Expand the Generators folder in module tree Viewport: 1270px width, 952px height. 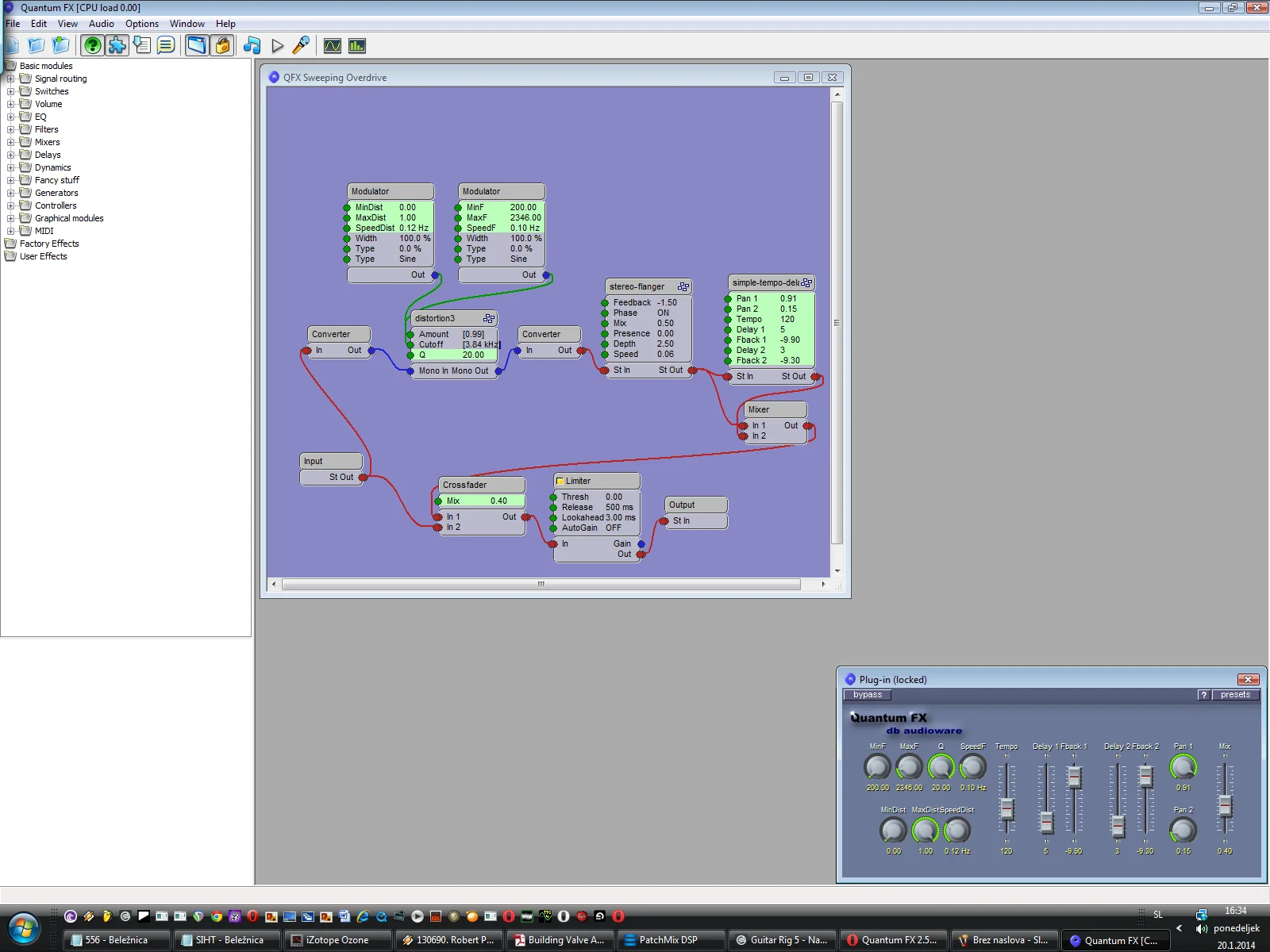coord(11,193)
